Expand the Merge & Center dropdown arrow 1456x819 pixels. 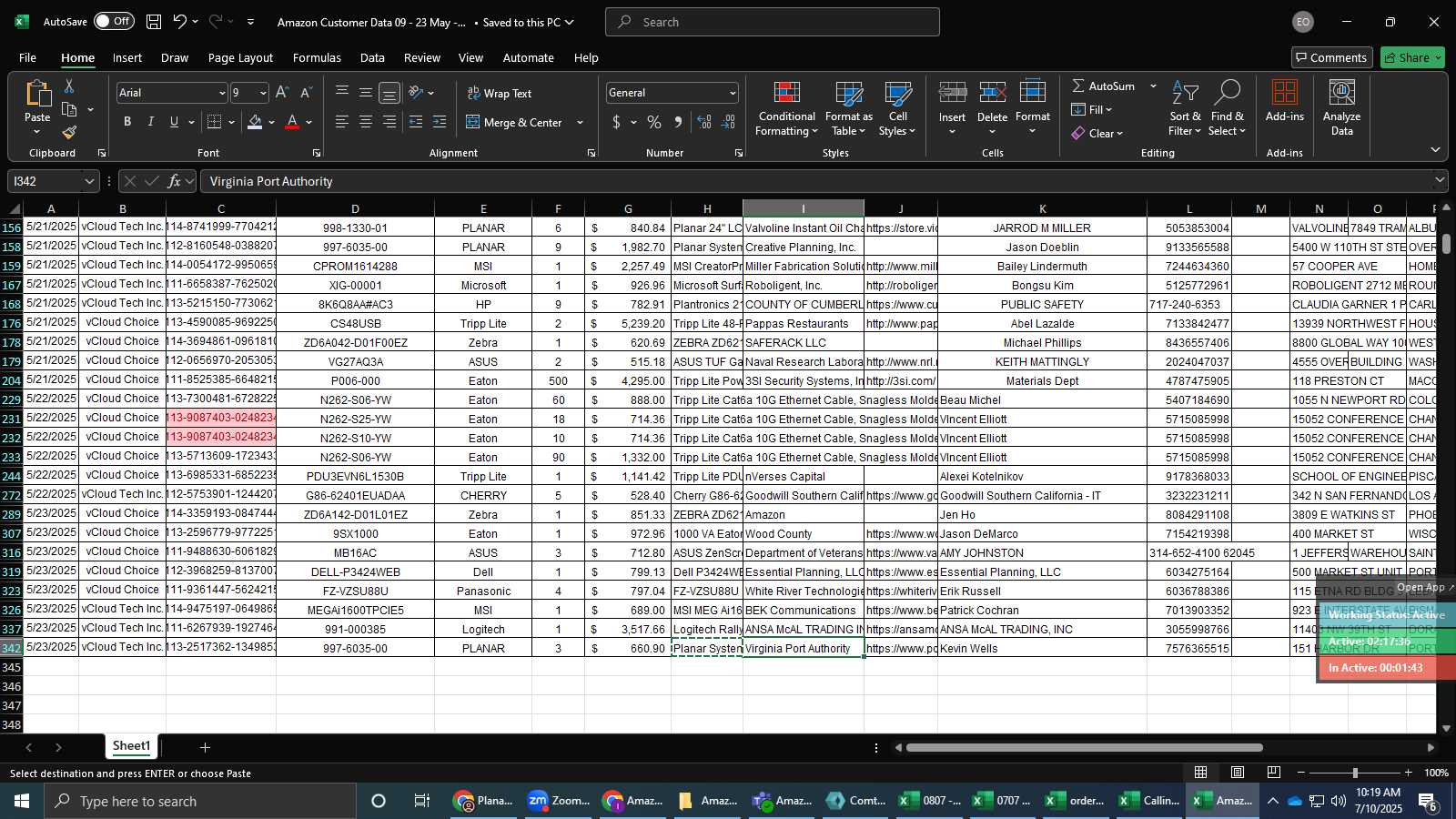click(x=581, y=123)
